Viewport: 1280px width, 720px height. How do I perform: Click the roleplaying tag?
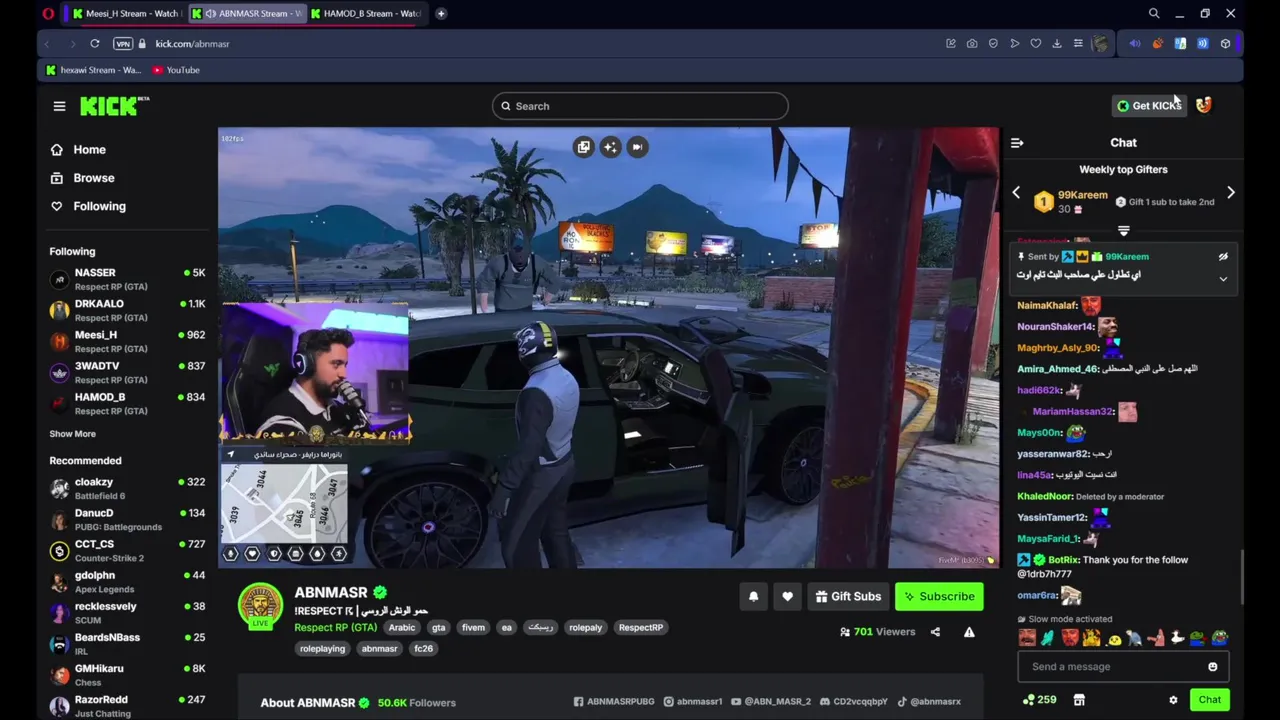tap(322, 649)
